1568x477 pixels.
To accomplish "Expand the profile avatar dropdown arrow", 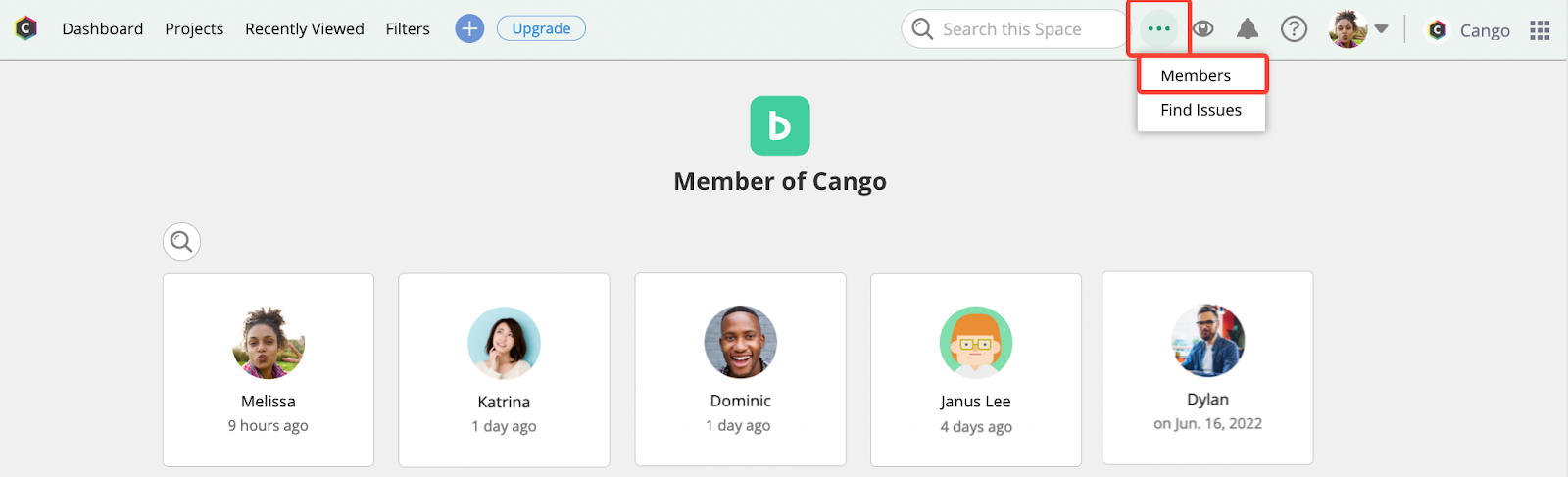I will pyautogui.click(x=1382, y=29).
